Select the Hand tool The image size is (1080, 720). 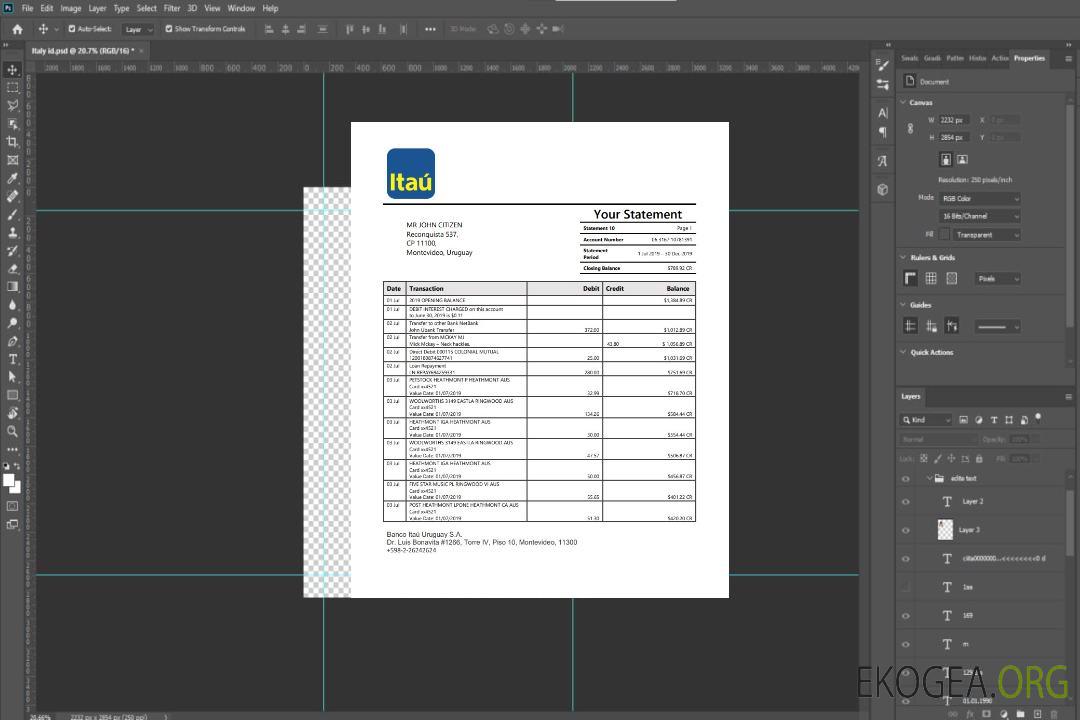[x=12, y=413]
